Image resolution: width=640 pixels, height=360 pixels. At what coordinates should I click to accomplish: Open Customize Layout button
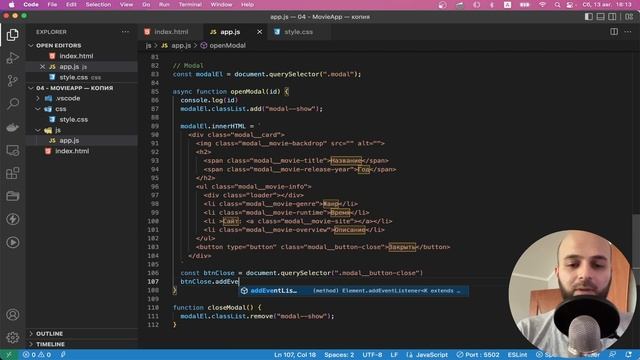click(629, 17)
